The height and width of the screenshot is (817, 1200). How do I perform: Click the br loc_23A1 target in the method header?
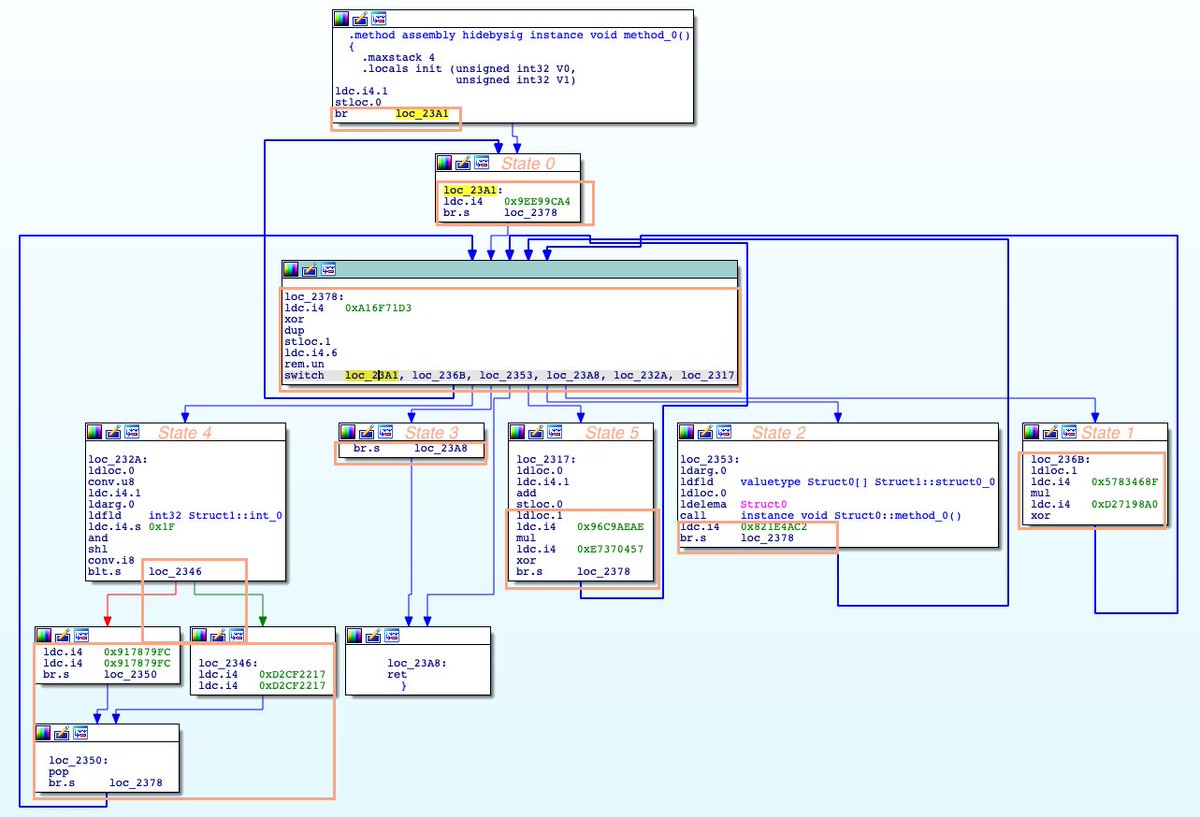click(x=421, y=113)
